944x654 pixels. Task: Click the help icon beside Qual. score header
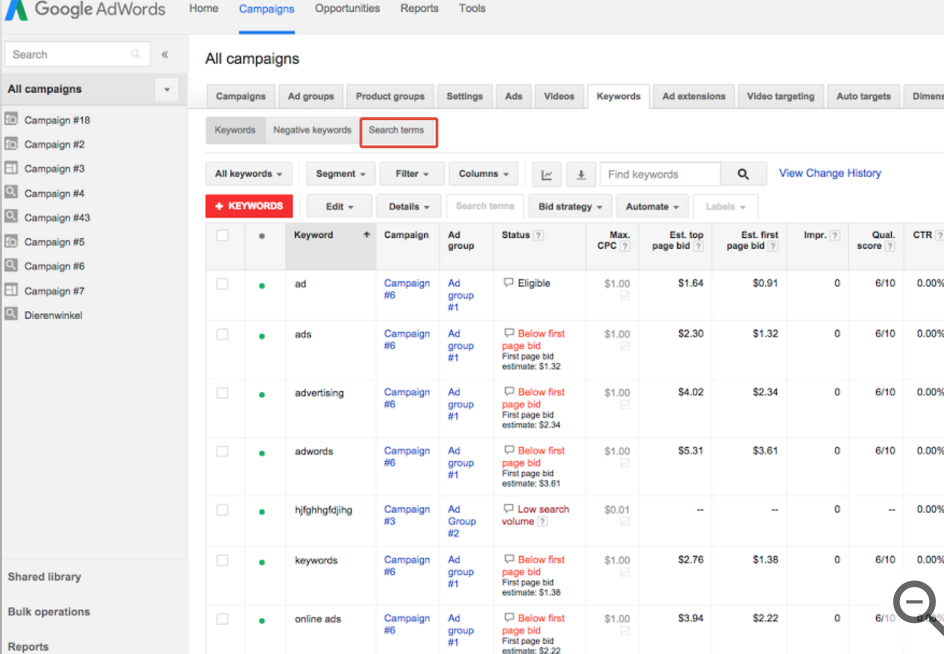(890, 246)
